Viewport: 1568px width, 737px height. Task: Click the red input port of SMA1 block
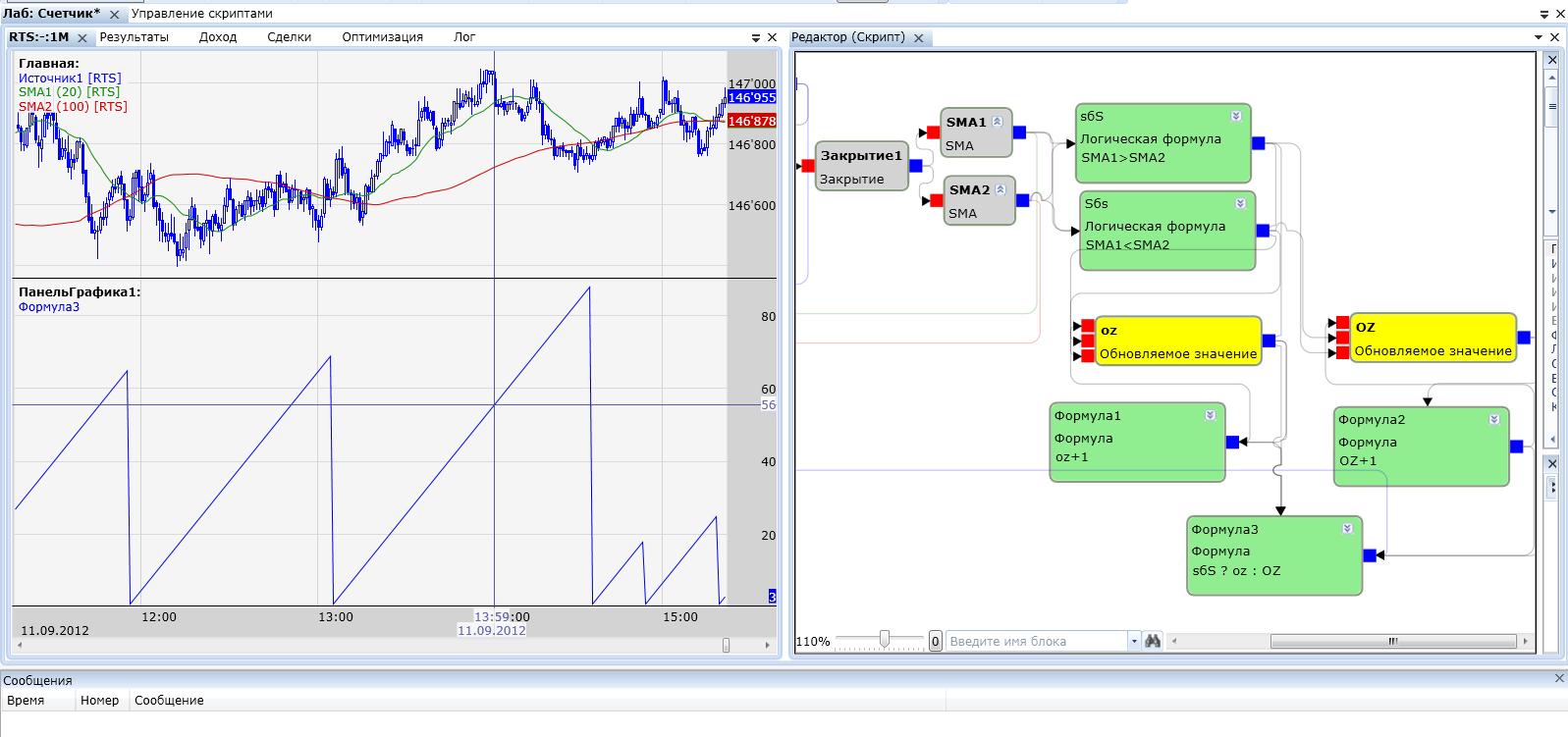pos(933,132)
